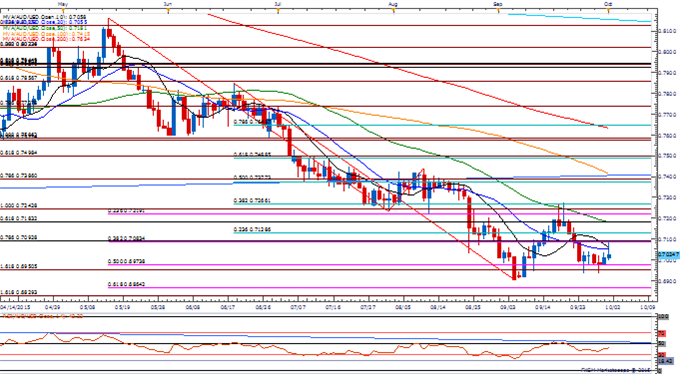Click the 04/29 date label
The width and height of the screenshot is (680, 374).
coord(52,306)
